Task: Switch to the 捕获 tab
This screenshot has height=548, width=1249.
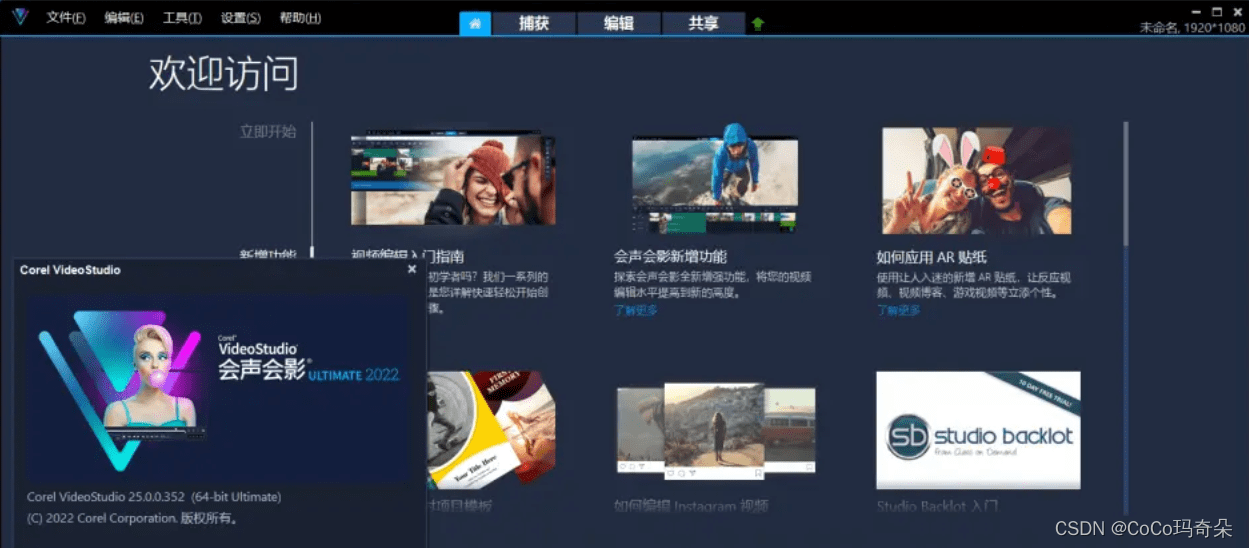Action: click(534, 23)
